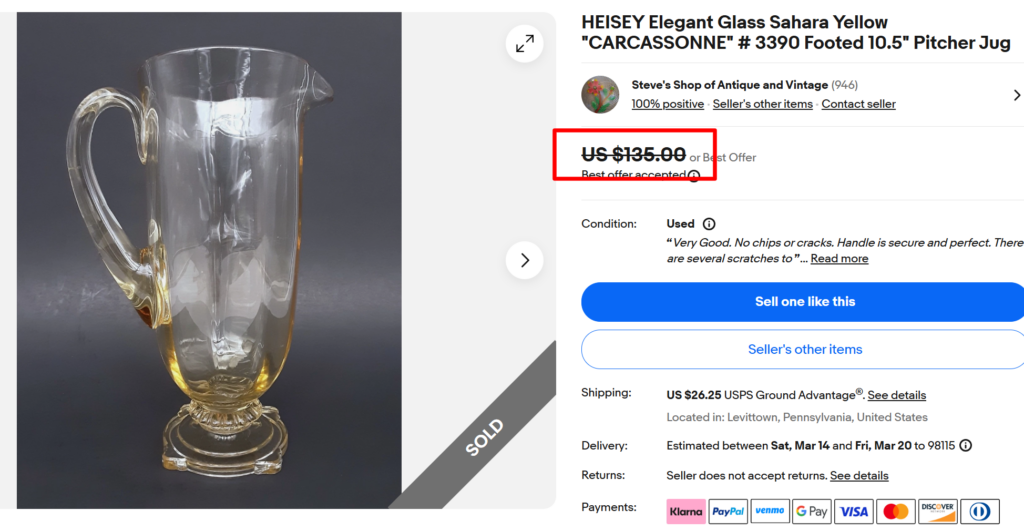Screen dimensions: 1024x531
Task: Click the Seller's other items button
Action: pos(804,349)
